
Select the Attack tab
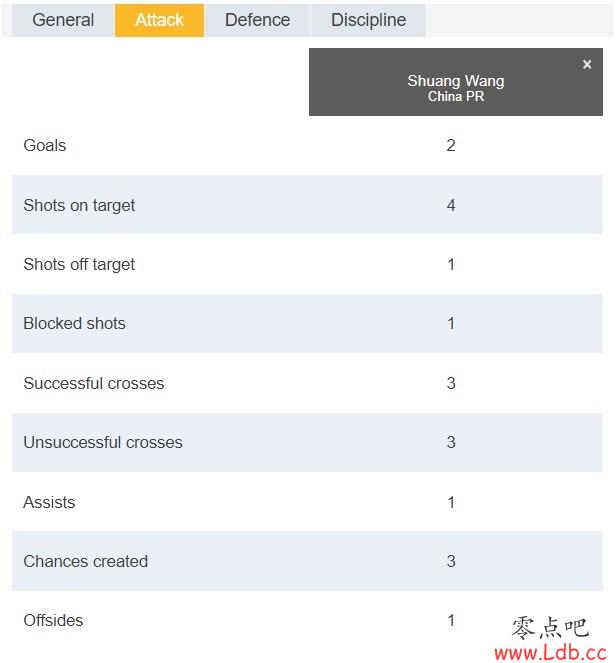[159, 20]
